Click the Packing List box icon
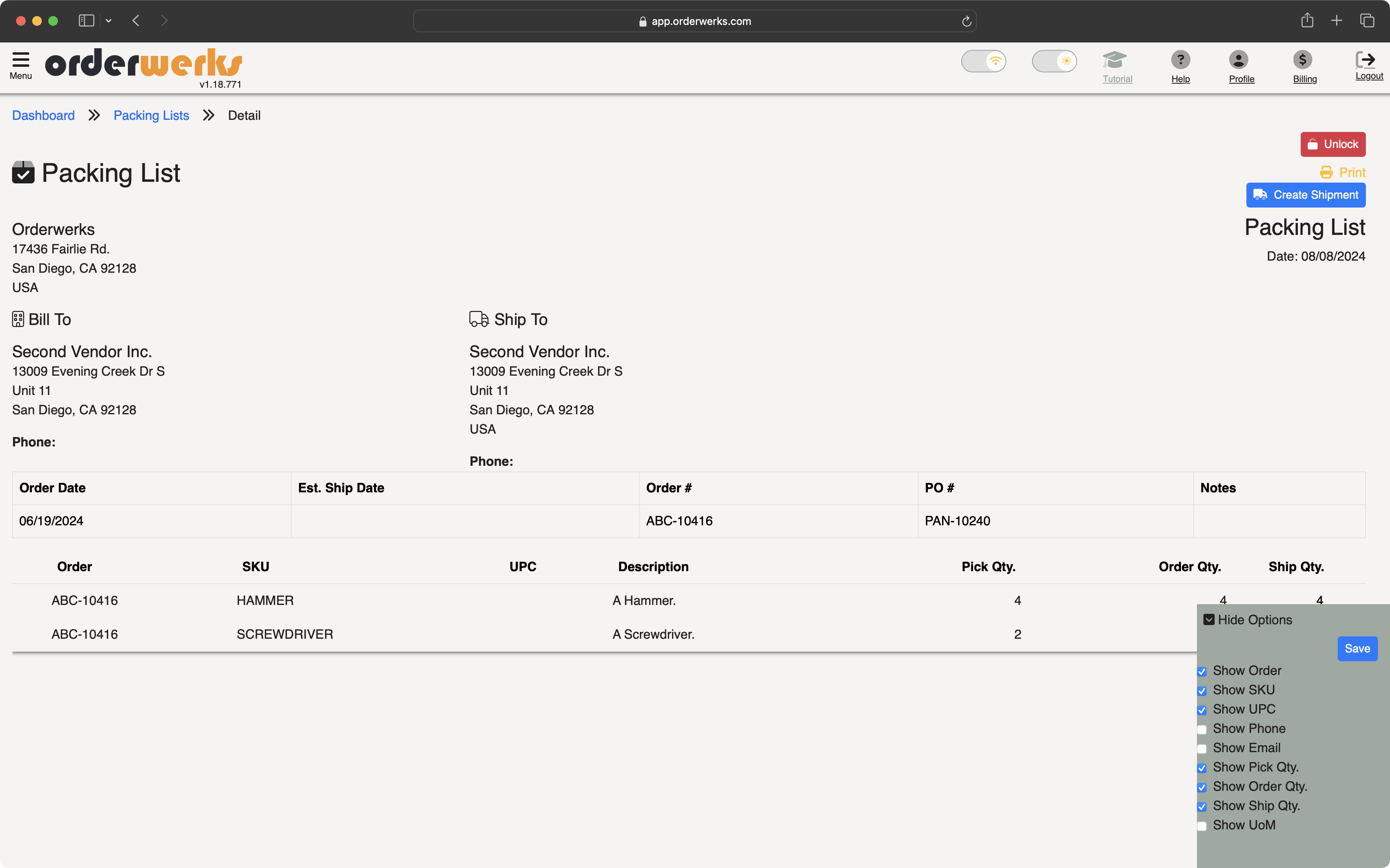This screenshot has width=1390, height=868. (x=23, y=173)
